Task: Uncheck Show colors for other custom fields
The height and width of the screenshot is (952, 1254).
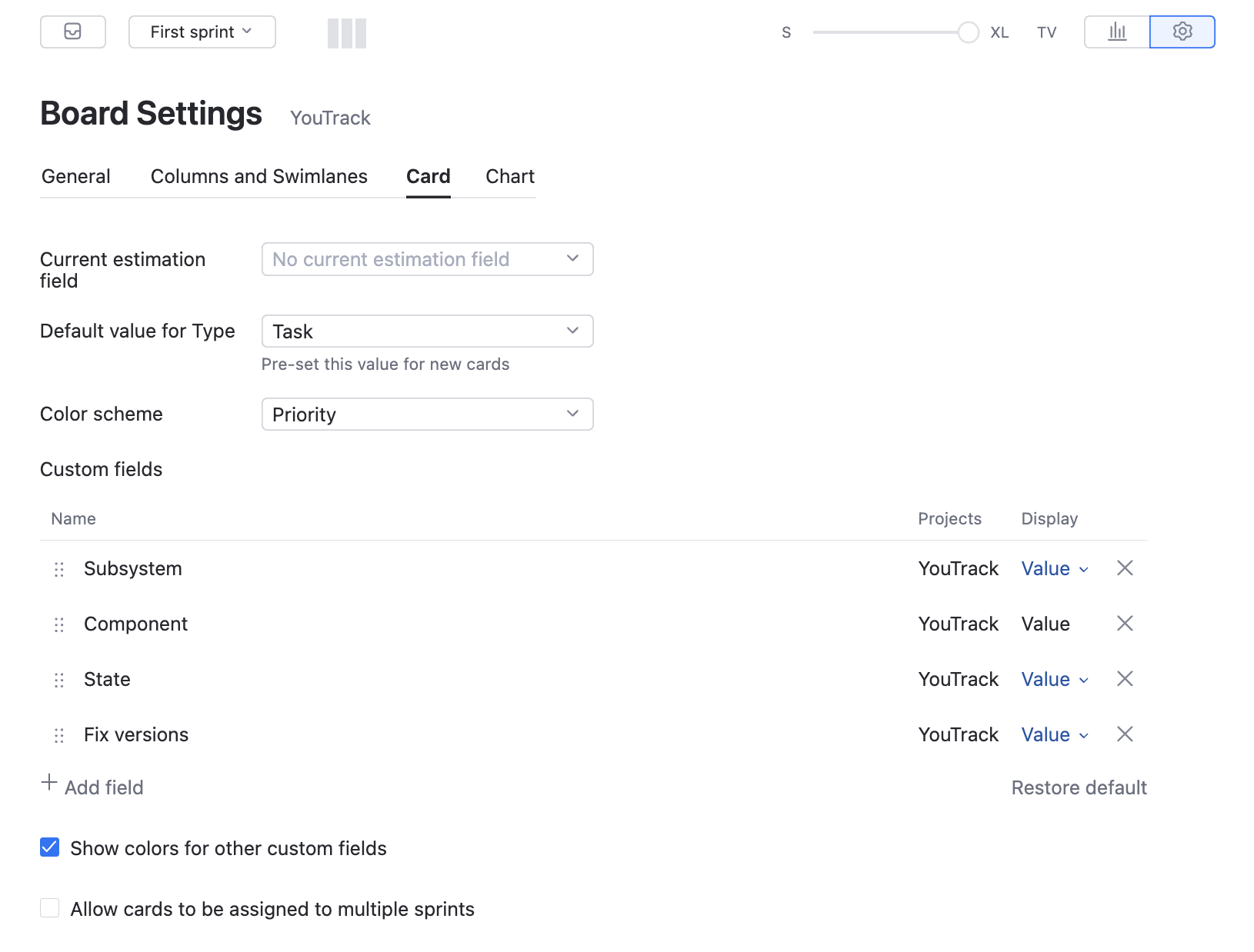Action: coord(49,847)
